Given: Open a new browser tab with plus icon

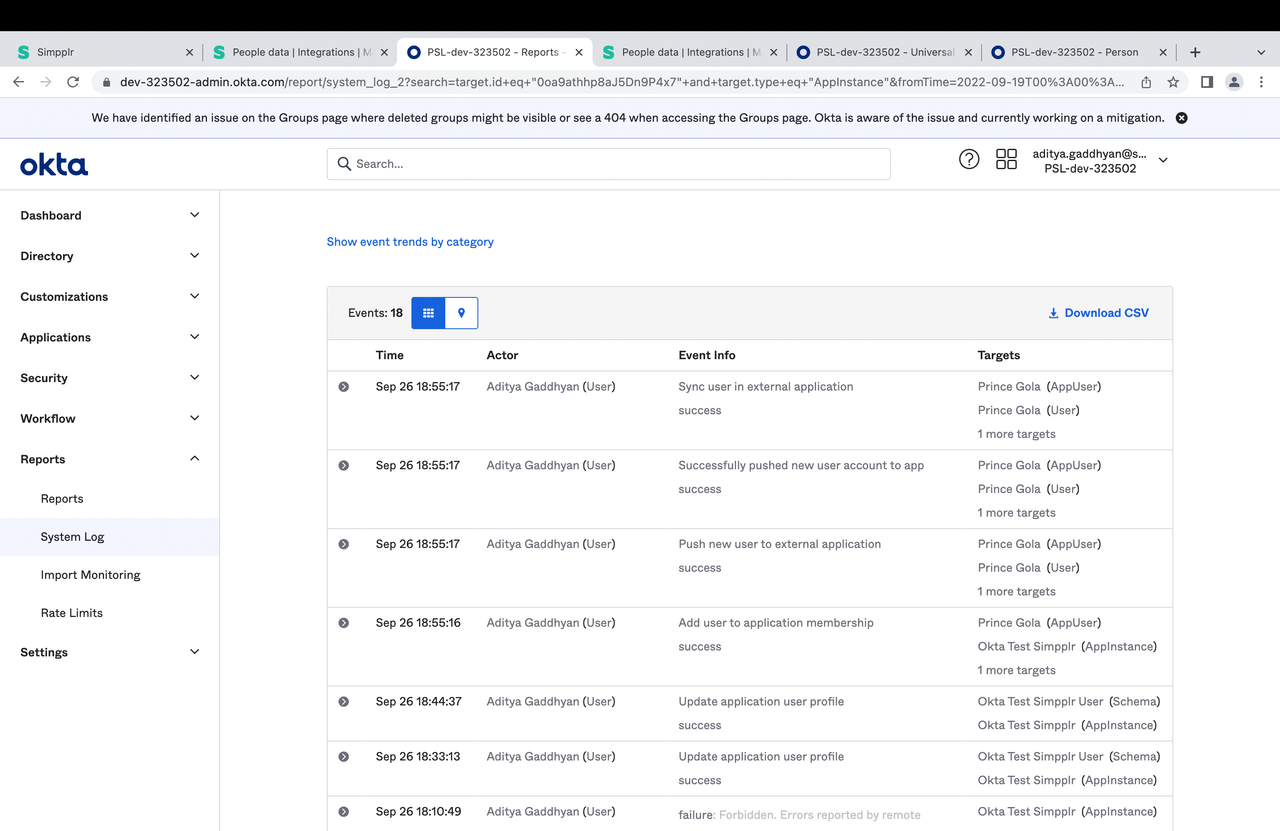Looking at the screenshot, I should tap(1195, 52).
